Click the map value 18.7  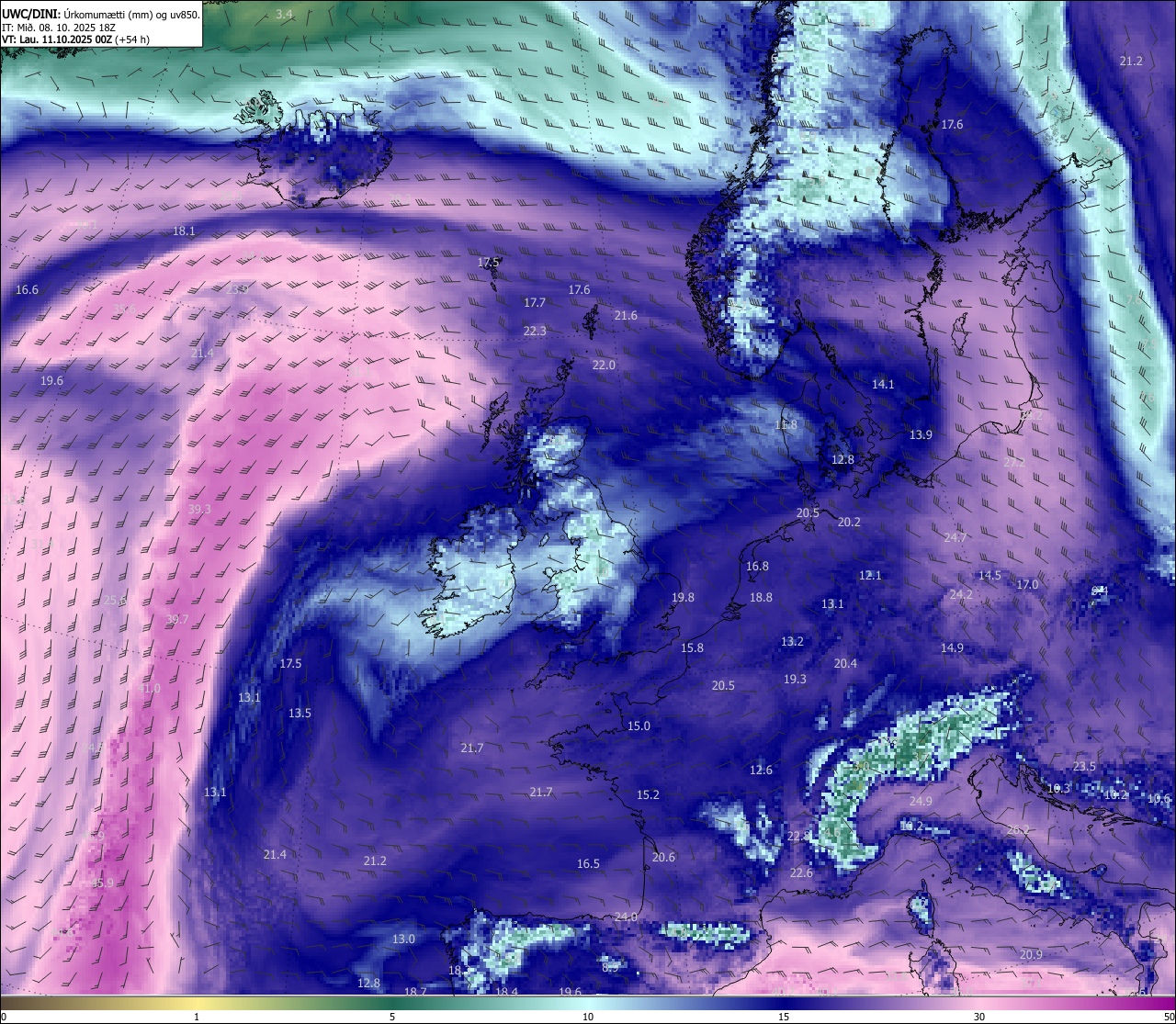pos(415,993)
